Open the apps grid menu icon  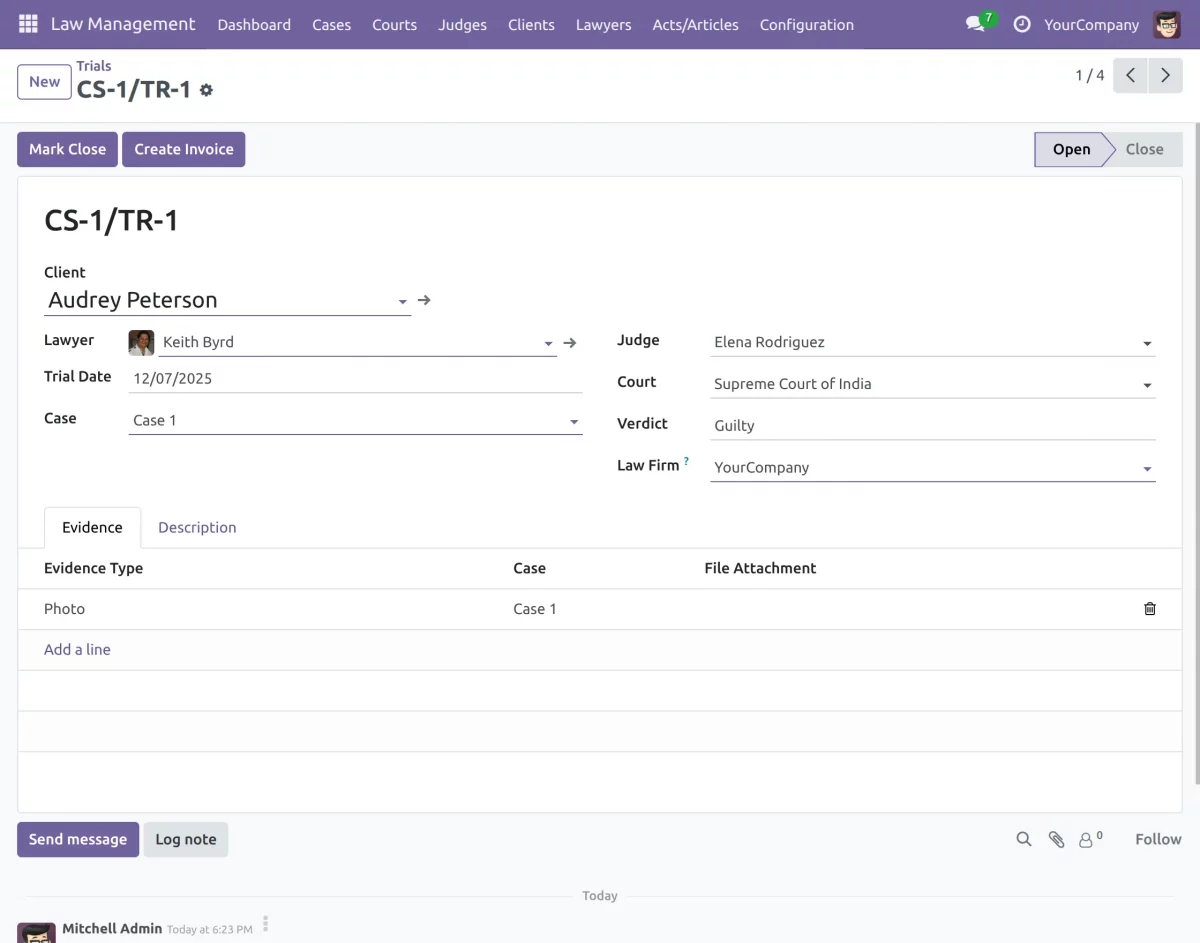[x=28, y=24]
